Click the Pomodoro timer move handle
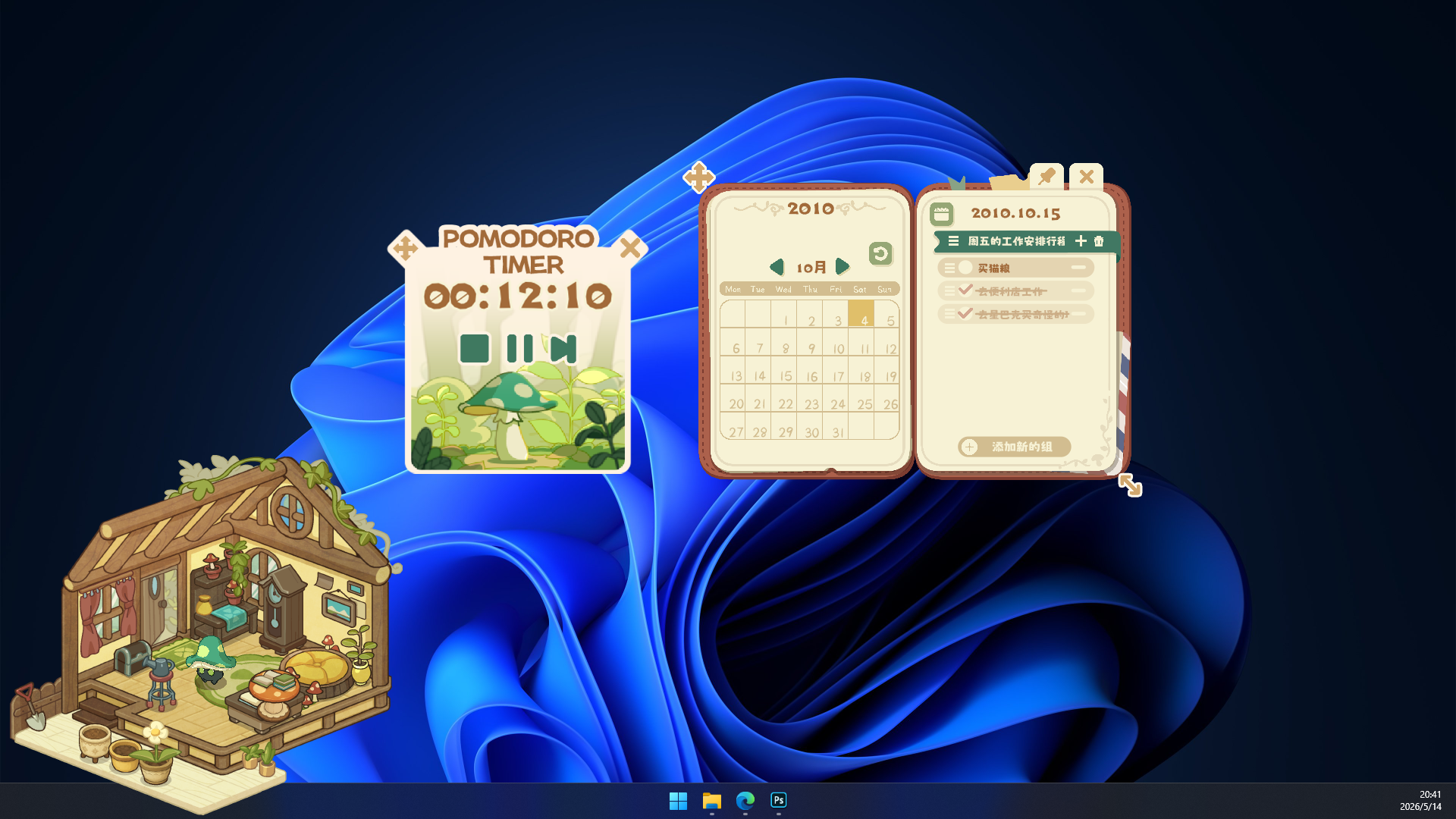Image resolution: width=1456 pixels, height=819 pixels. click(405, 247)
